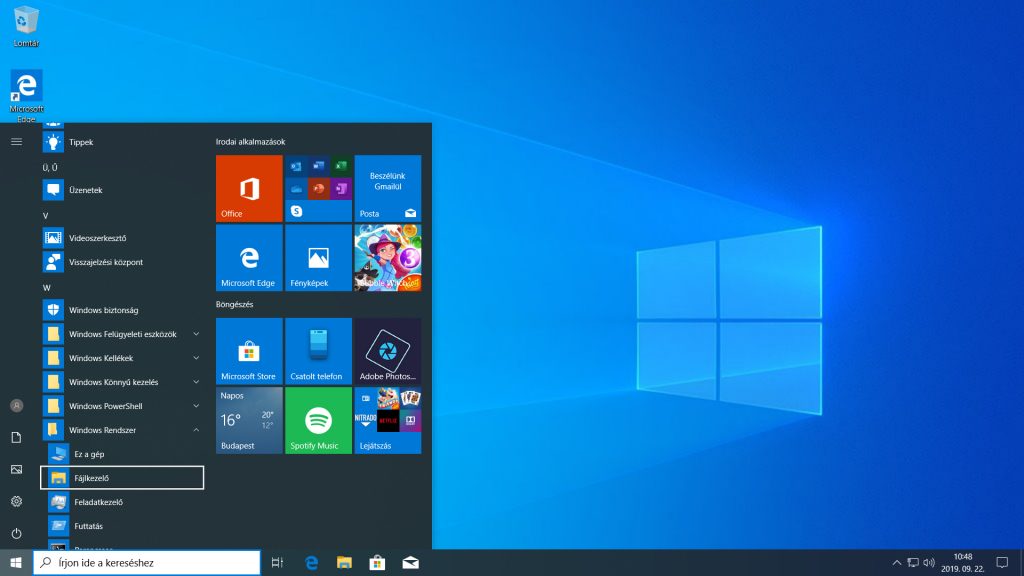1024x576 pixels.
Task: Launch the Spotify Music tile
Action: pyautogui.click(x=318, y=421)
